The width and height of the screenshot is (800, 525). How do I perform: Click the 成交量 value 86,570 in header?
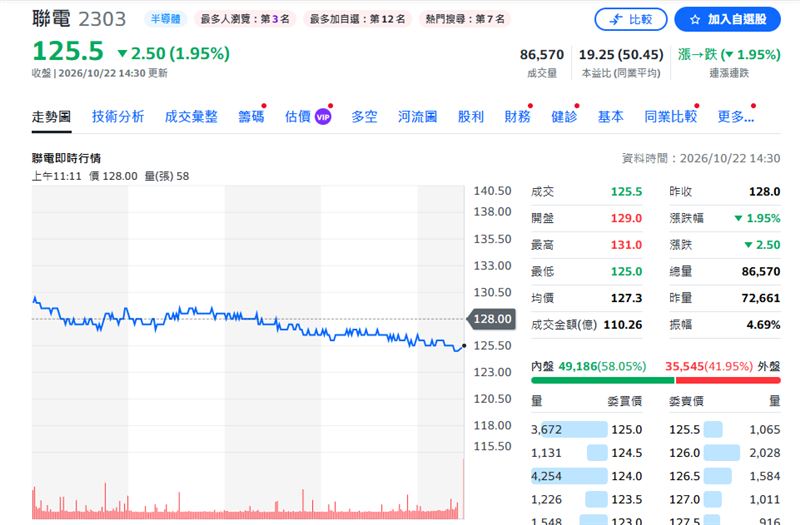542,55
